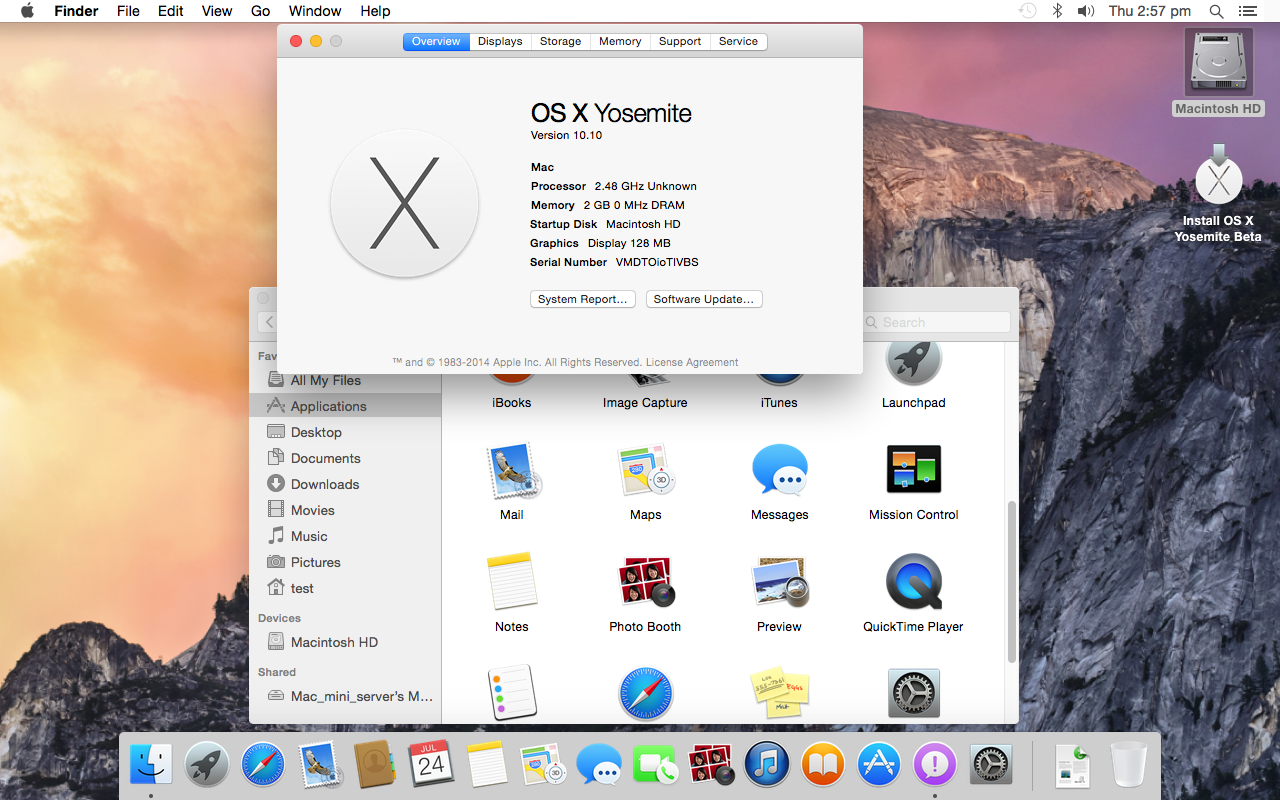Click the Software Update button
The width and height of the screenshot is (1280, 800).
point(704,299)
